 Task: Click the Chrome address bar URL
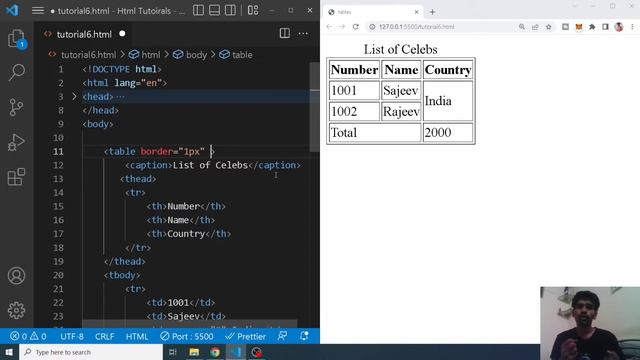click(x=416, y=27)
